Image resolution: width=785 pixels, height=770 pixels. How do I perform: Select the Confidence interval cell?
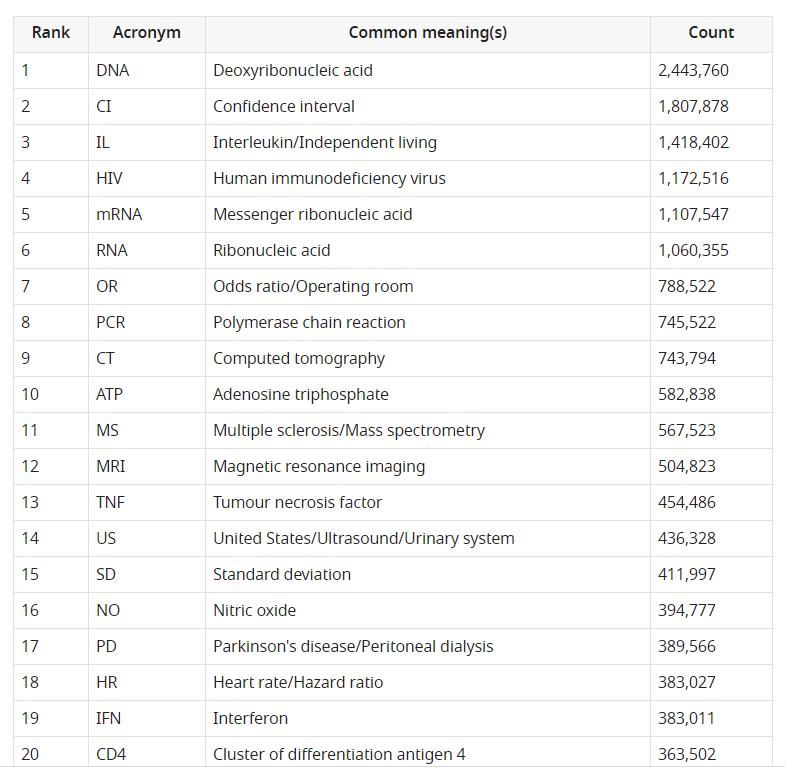428,107
